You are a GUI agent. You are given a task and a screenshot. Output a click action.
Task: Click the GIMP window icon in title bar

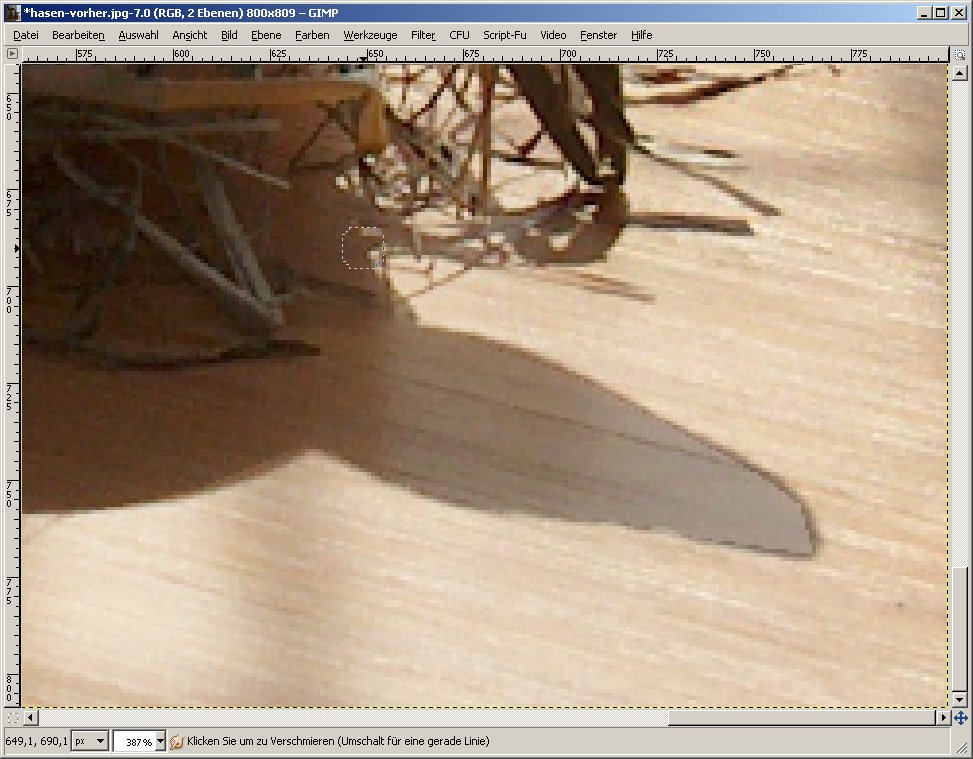tap(12, 12)
